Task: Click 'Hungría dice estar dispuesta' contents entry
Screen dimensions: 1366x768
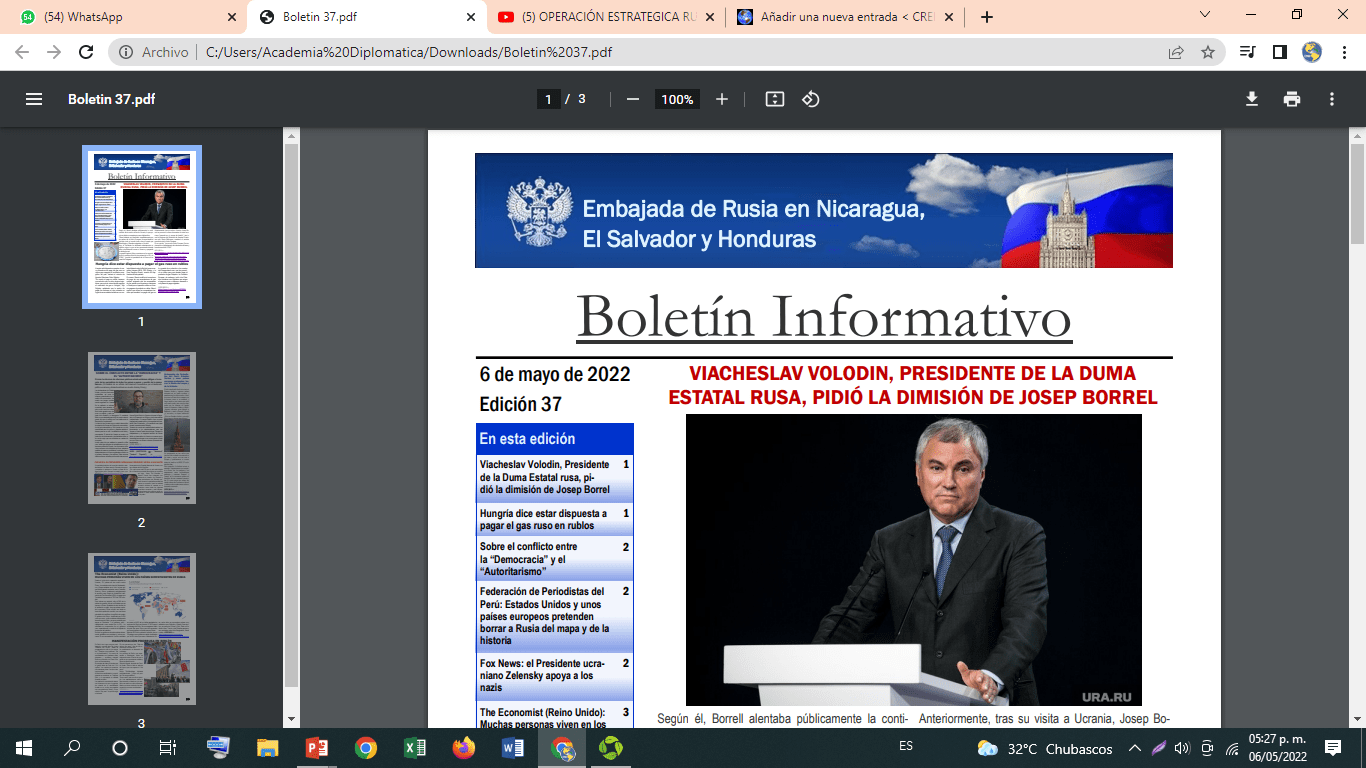Action: [555, 519]
